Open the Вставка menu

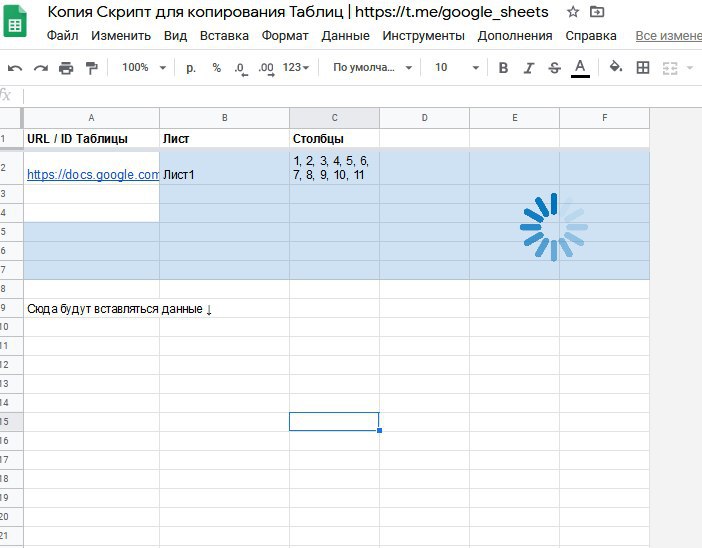tap(224, 36)
